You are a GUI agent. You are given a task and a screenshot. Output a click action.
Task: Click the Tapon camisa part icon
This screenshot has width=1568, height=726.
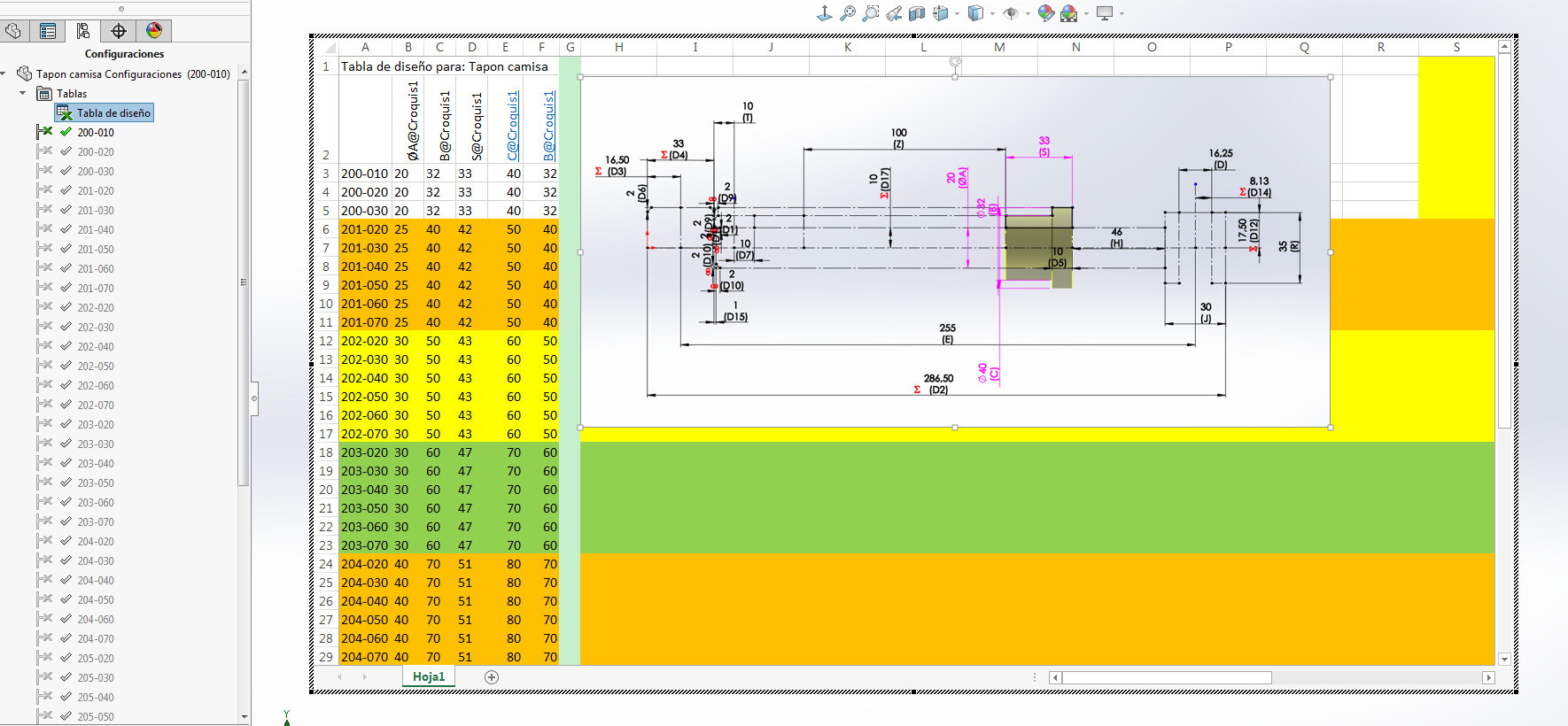click(25, 73)
